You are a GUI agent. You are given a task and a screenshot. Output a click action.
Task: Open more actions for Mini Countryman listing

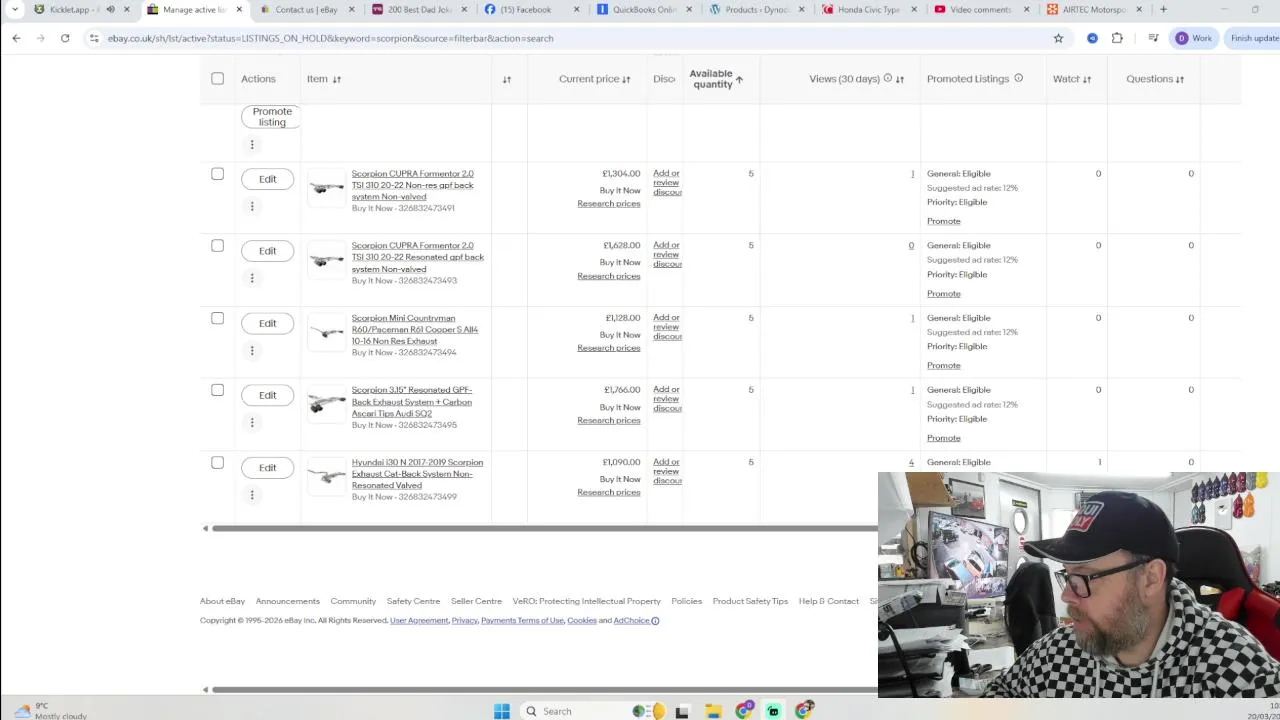point(252,350)
